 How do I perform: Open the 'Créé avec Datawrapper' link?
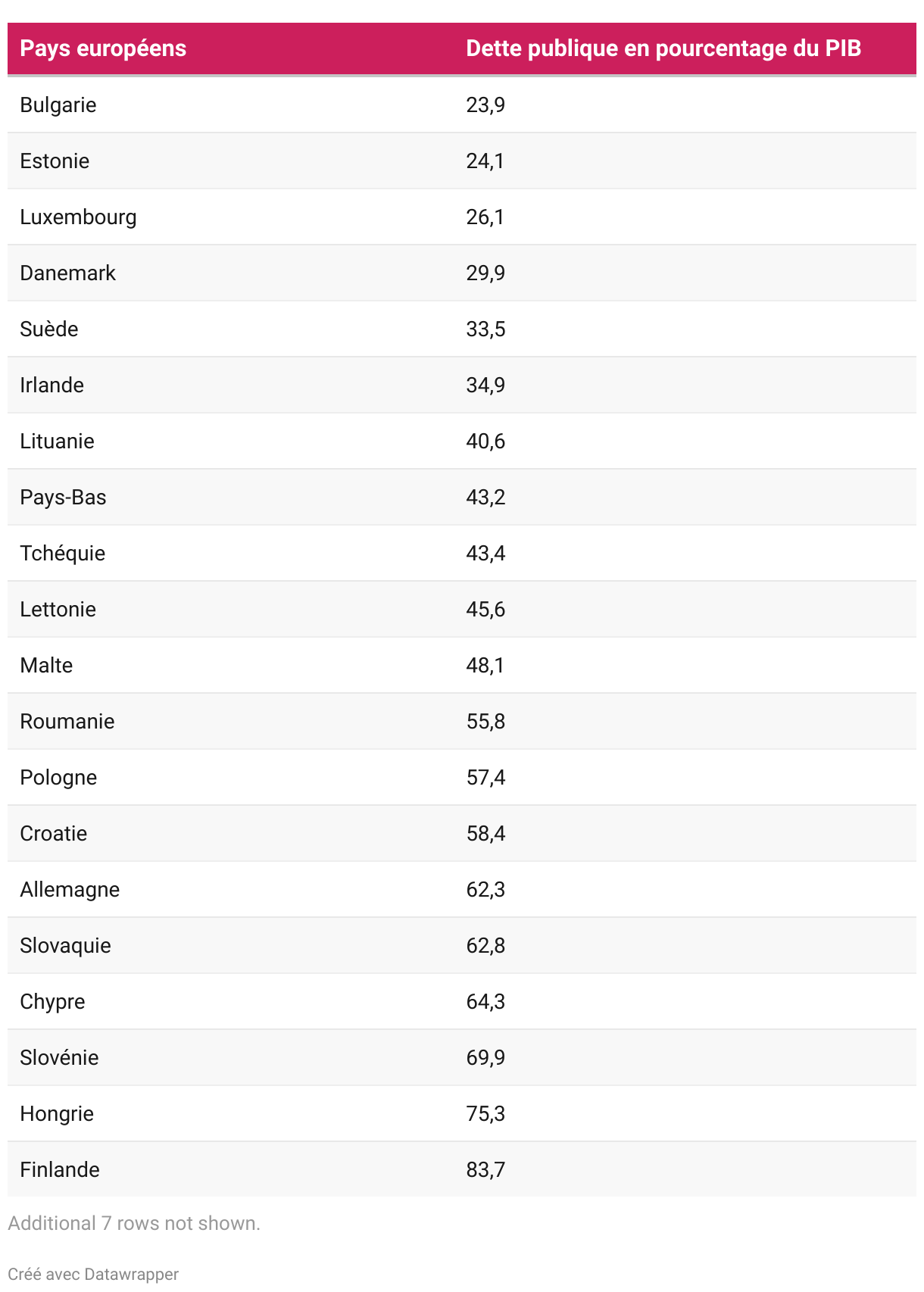tap(93, 1275)
